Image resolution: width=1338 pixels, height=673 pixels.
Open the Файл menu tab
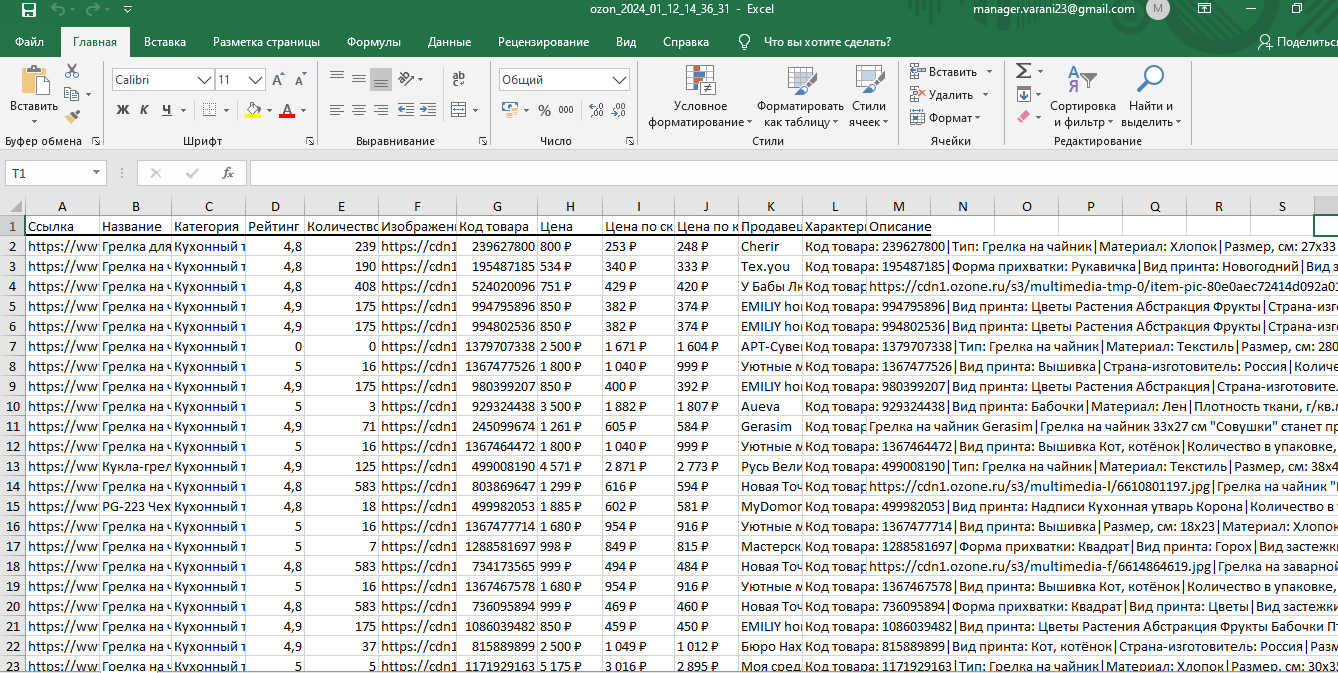click(x=30, y=42)
